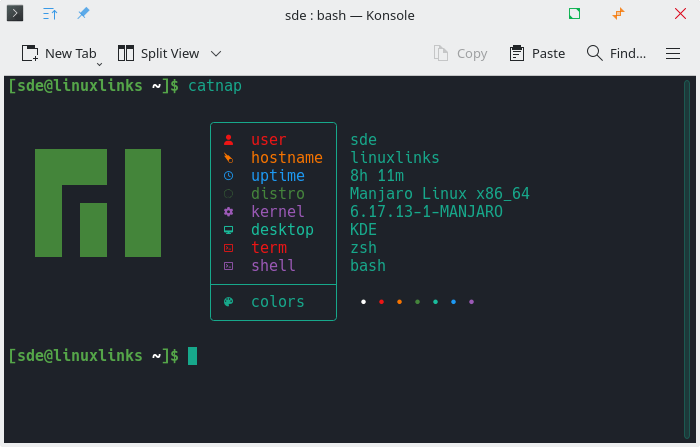This screenshot has width=700, height=447.
Task: Click the green maximize window icon
Action: coord(574,15)
